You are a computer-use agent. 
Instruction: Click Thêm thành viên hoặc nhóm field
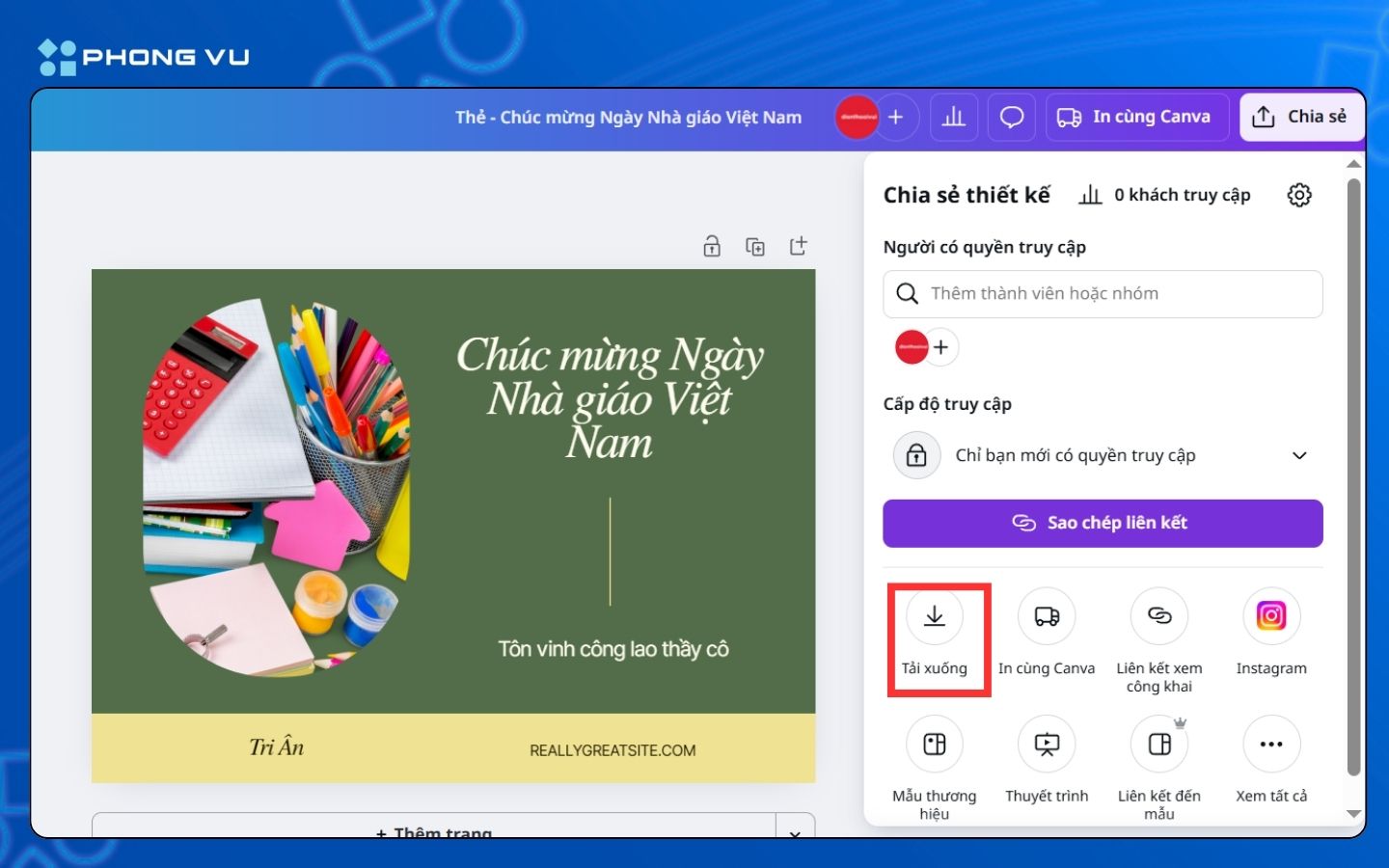tap(1103, 293)
